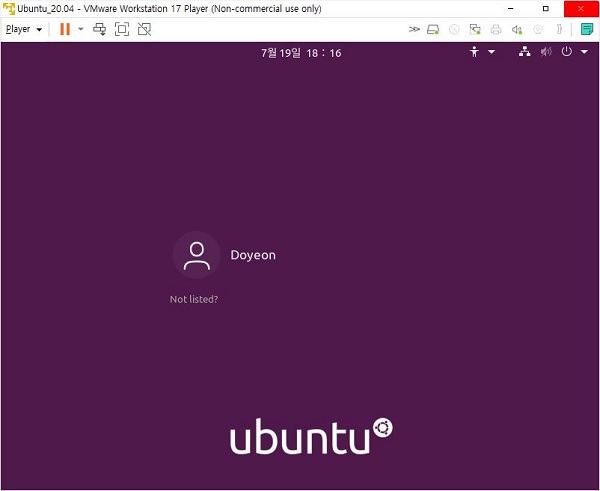Click the CD/DVD drive device icon
The image size is (600, 491).
point(454,29)
